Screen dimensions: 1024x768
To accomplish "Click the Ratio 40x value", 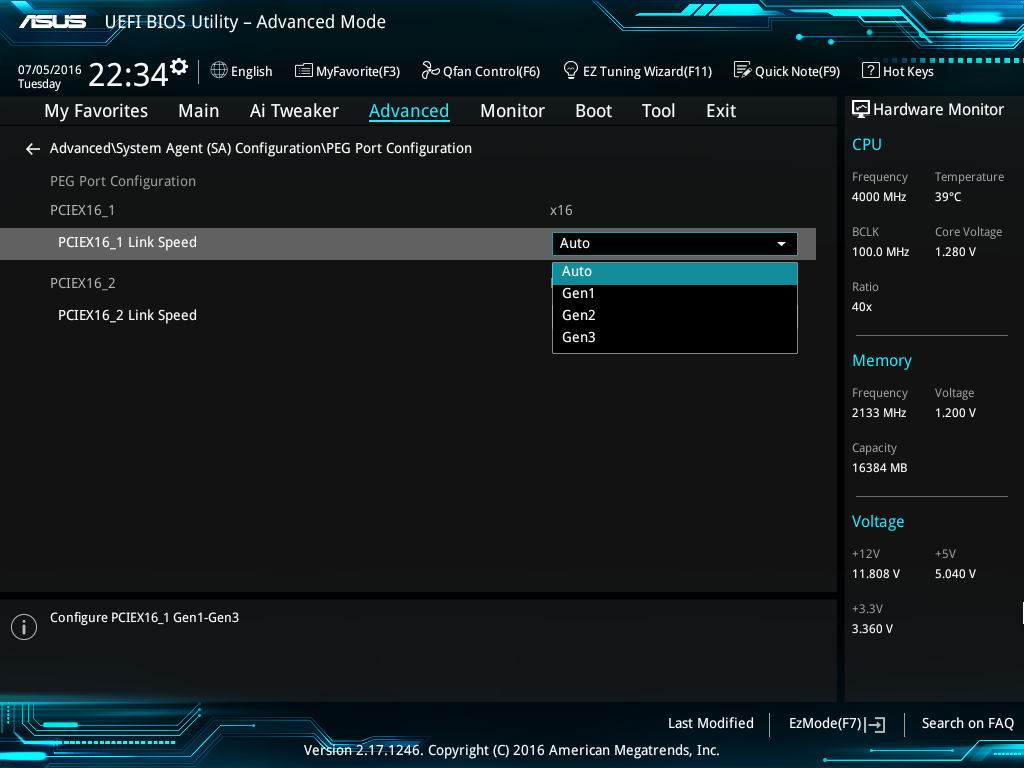I will (x=861, y=306).
